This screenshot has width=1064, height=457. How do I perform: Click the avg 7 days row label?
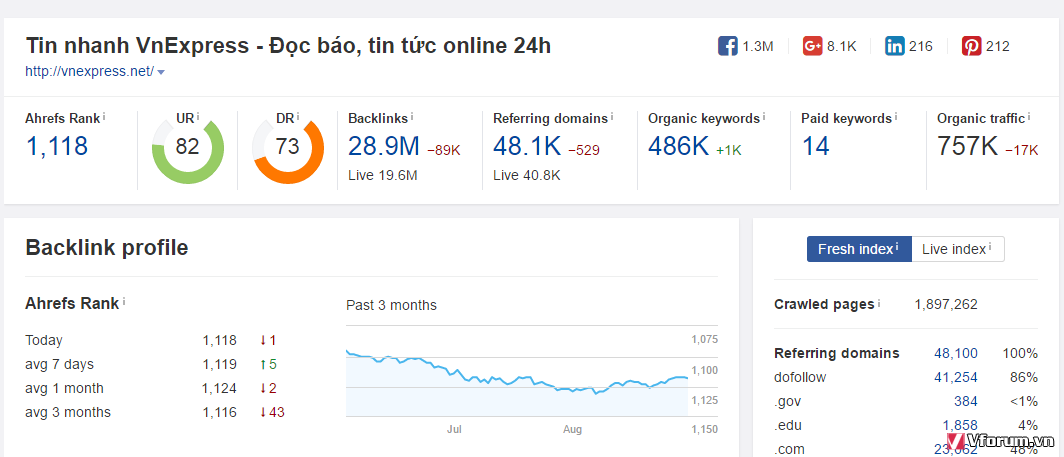pos(59,365)
